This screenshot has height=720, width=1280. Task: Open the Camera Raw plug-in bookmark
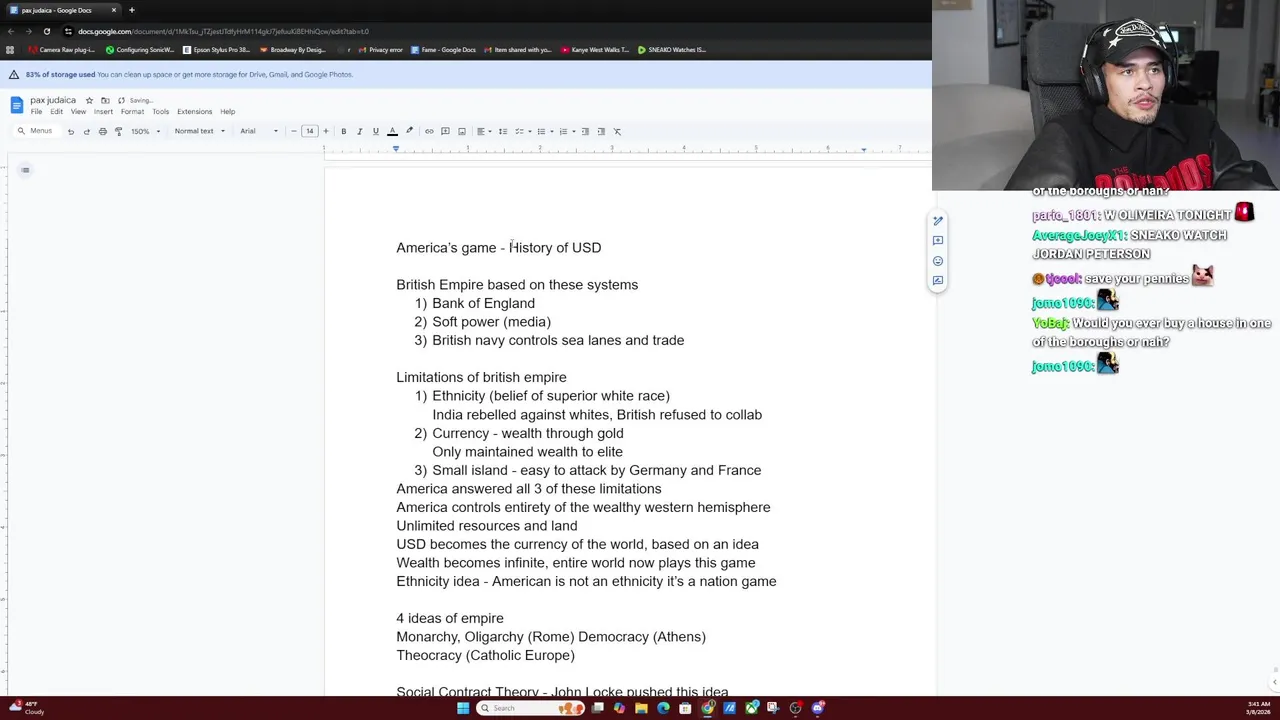pyautogui.click(x=61, y=49)
